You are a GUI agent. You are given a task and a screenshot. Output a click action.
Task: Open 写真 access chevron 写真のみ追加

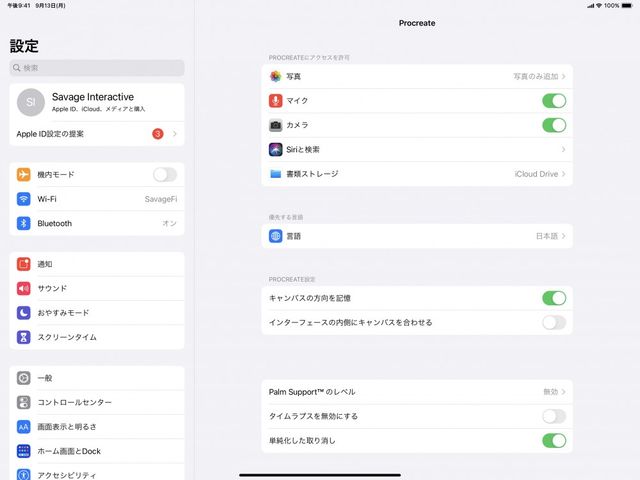(564, 76)
